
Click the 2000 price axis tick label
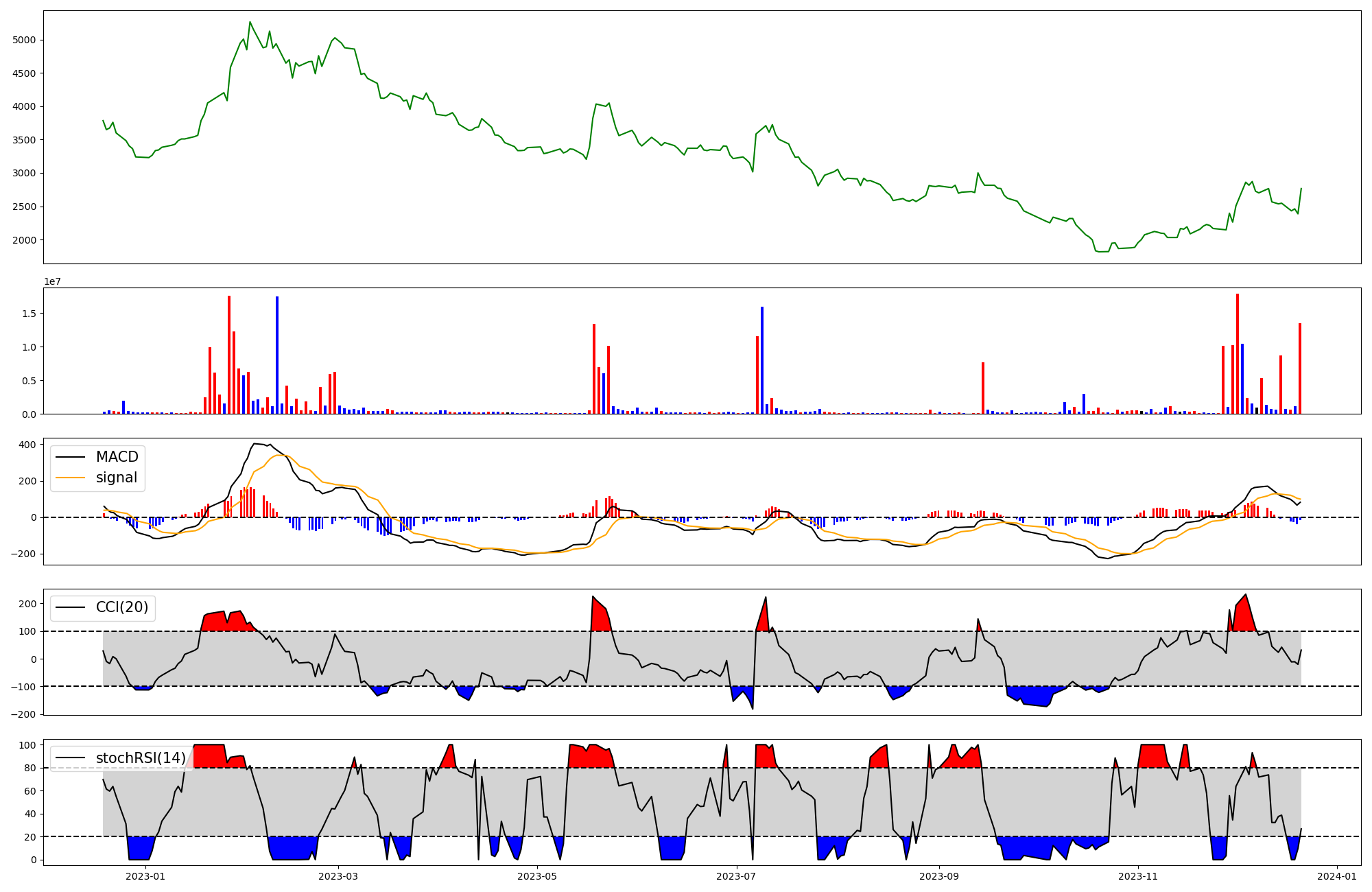click(25, 240)
